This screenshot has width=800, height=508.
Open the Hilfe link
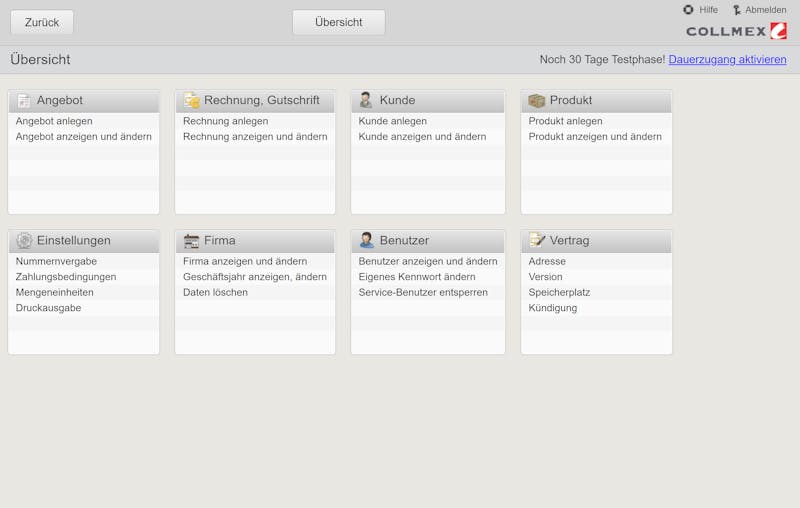pos(708,10)
